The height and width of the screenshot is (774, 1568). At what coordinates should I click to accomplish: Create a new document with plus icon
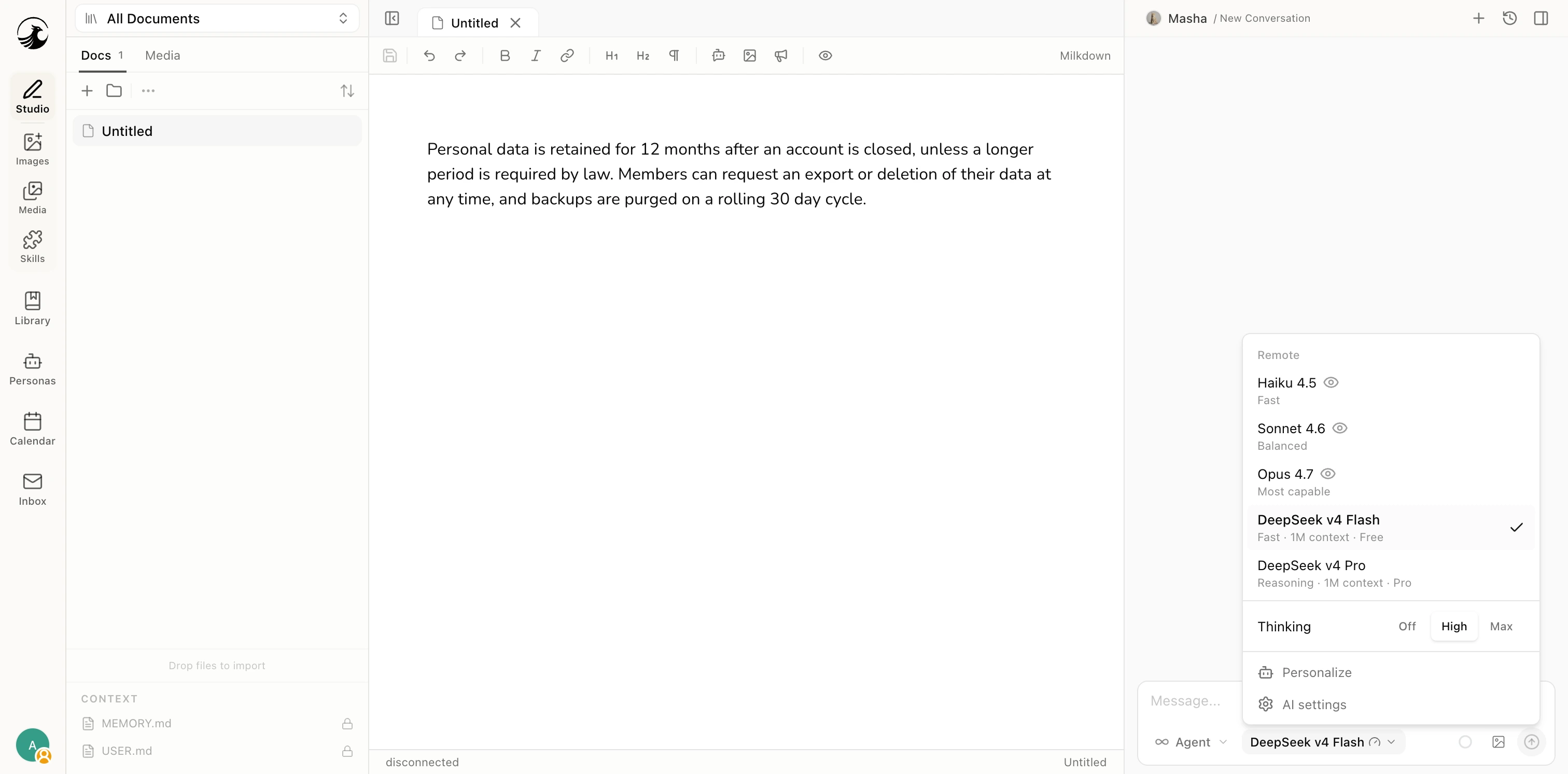(87, 91)
